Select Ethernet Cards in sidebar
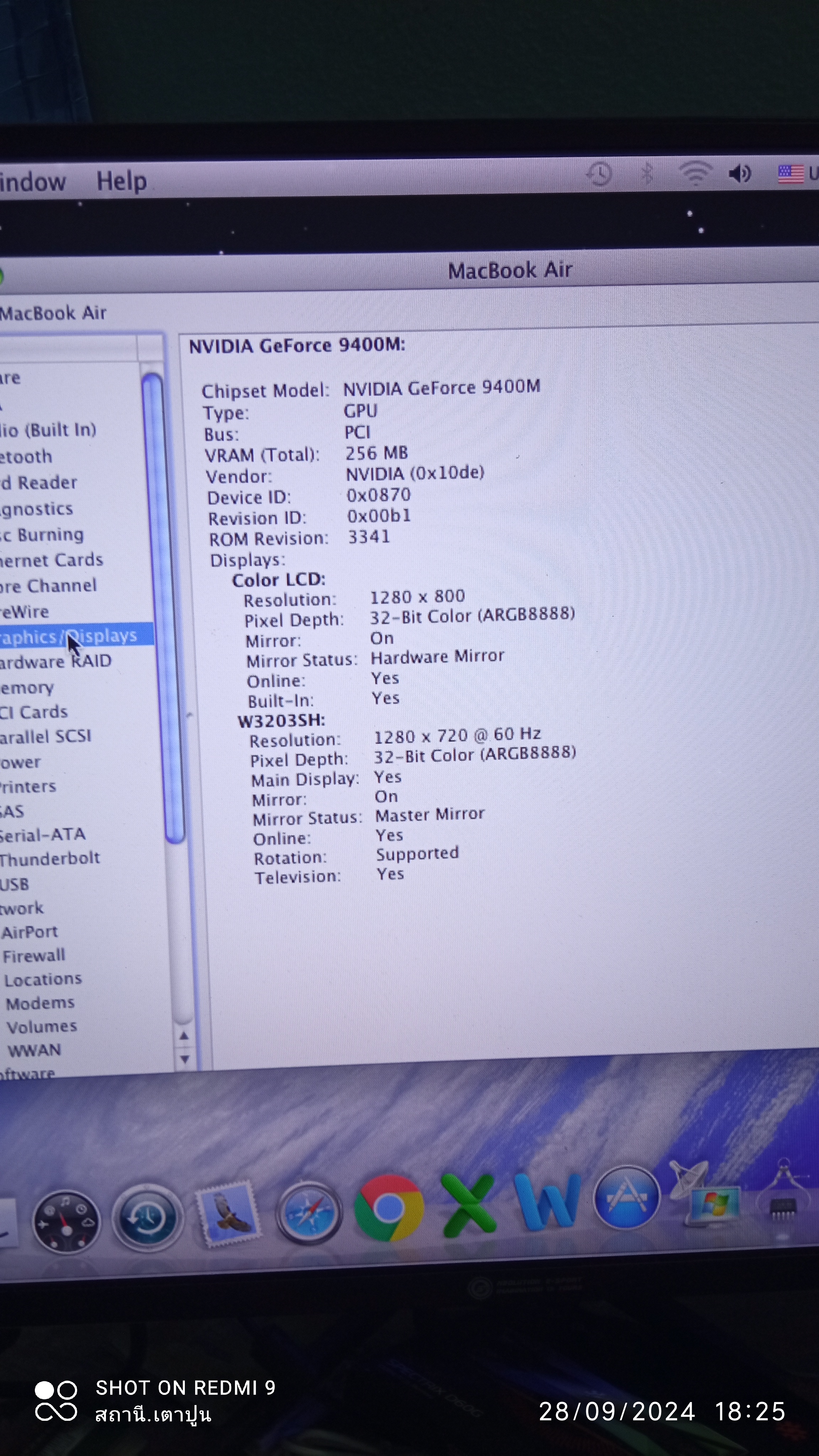Image resolution: width=819 pixels, height=1456 pixels. [x=52, y=560]
